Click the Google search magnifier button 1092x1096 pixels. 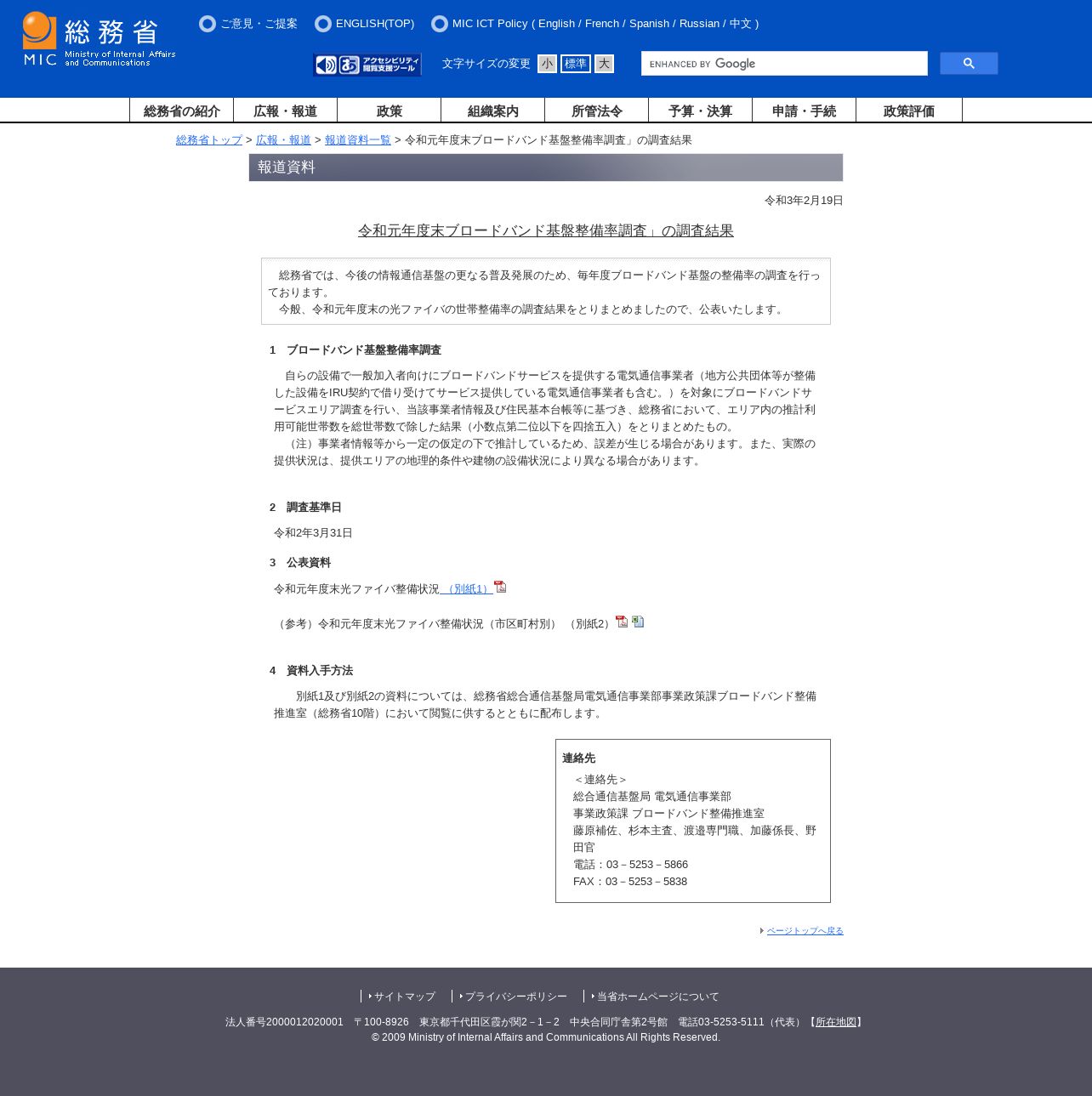click(x=969, y=64)
